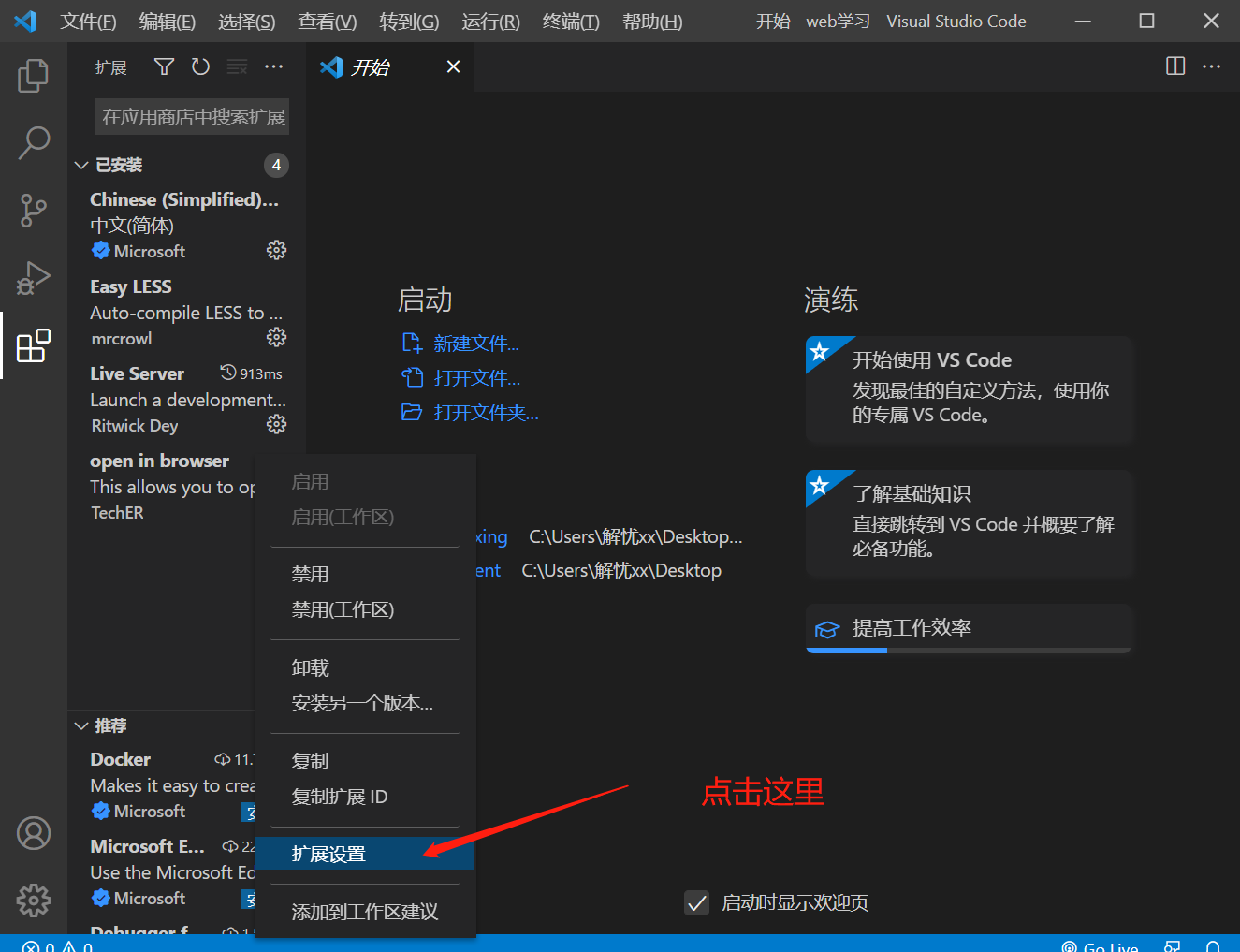Image resolution: width=1240 pixels, height=952 pixels.
Task: Choose 禁用(工作区) in context menu
Action: click(x=365, y=609)
